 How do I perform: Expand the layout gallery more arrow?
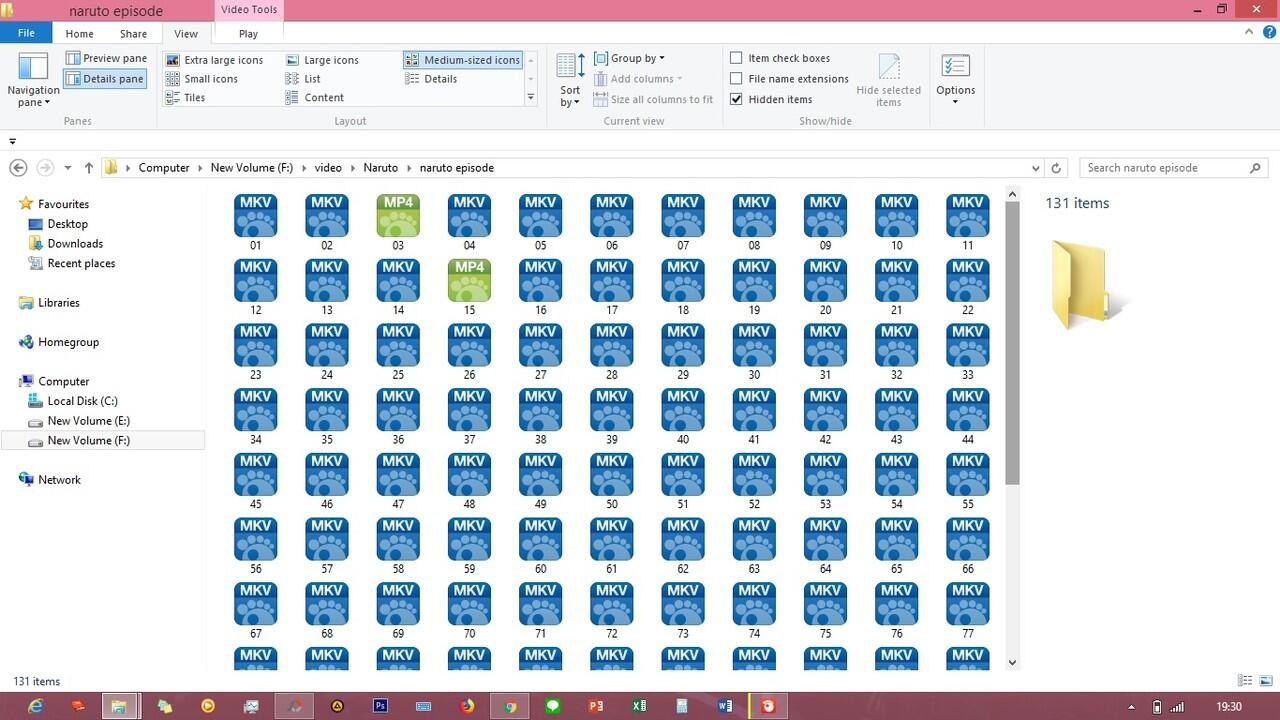(530, 98)
